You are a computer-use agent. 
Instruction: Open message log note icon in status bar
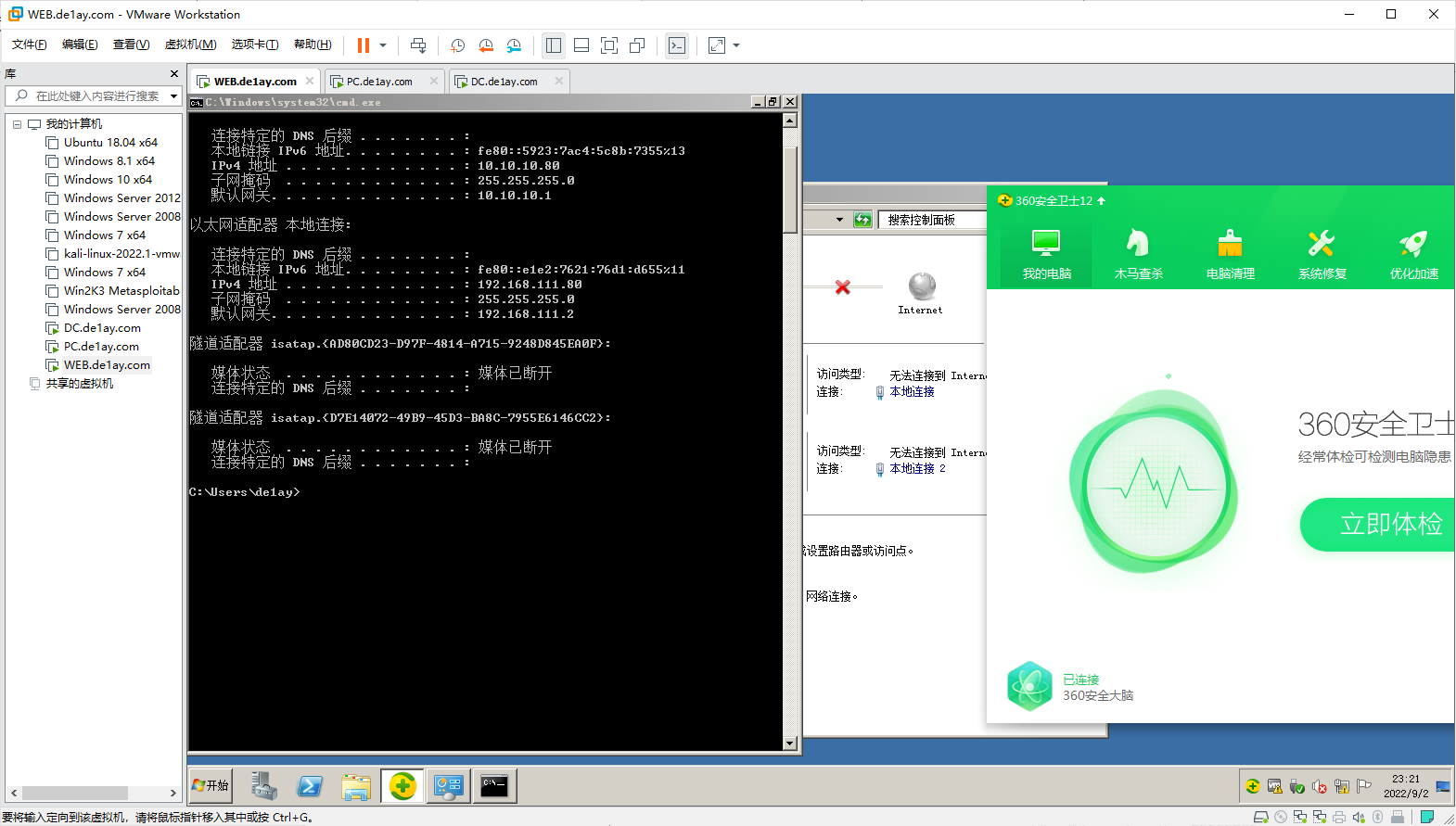tap(1427, 817)
